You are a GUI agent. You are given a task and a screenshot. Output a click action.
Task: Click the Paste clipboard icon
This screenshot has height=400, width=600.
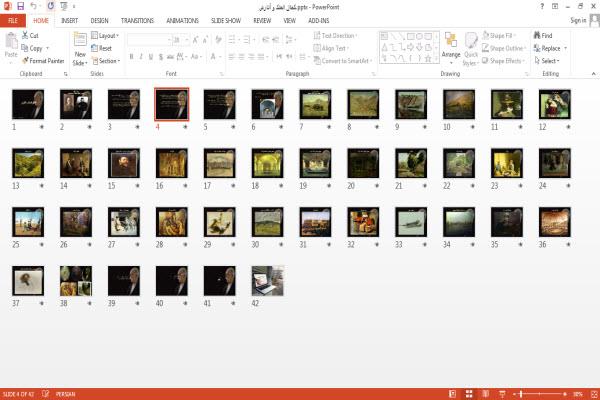[x=11, y=41]
